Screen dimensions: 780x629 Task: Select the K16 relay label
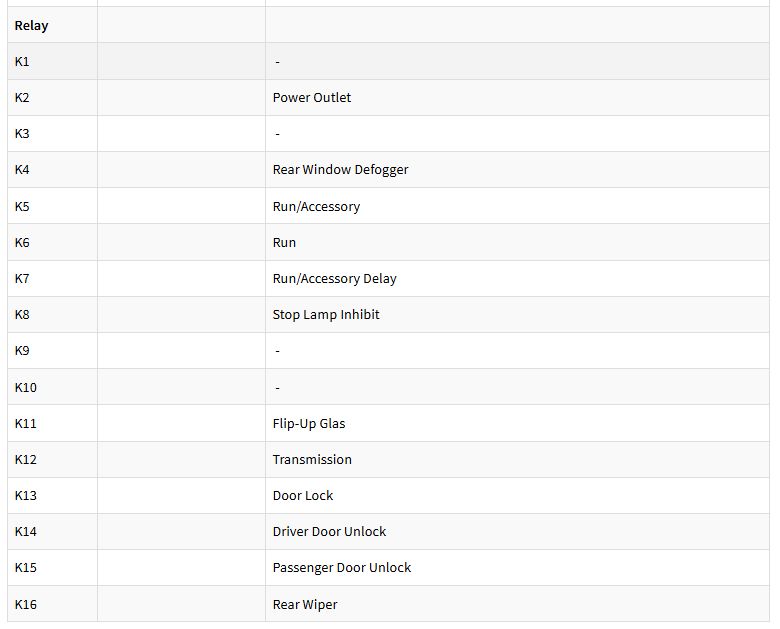[x=25, y=604]
